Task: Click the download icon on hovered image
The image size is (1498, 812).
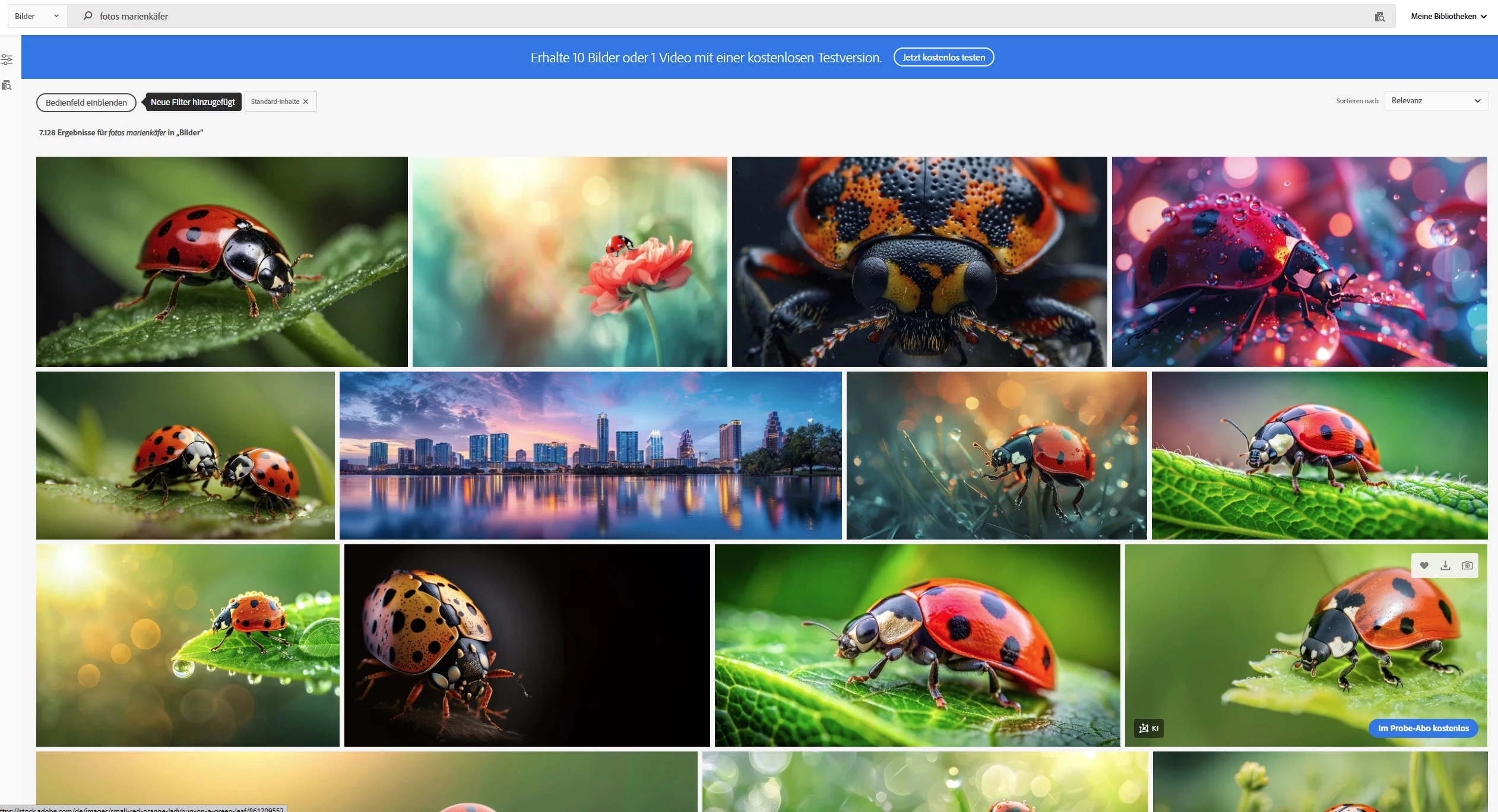Action: [x=1445, y=566]
